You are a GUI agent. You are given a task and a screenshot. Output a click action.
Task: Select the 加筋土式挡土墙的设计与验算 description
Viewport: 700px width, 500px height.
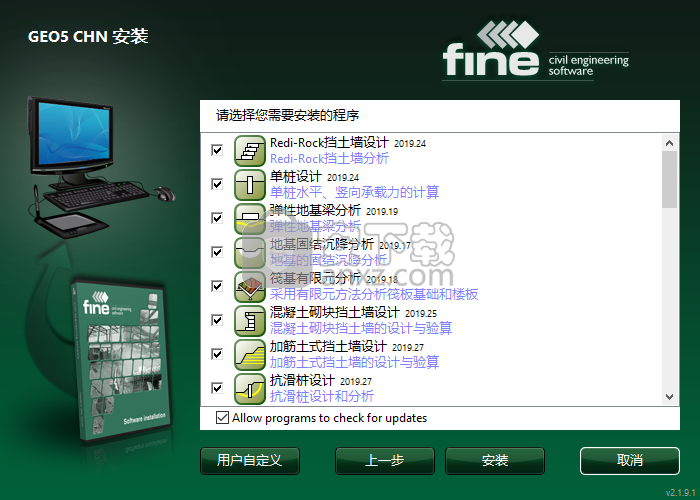(354, 362)
